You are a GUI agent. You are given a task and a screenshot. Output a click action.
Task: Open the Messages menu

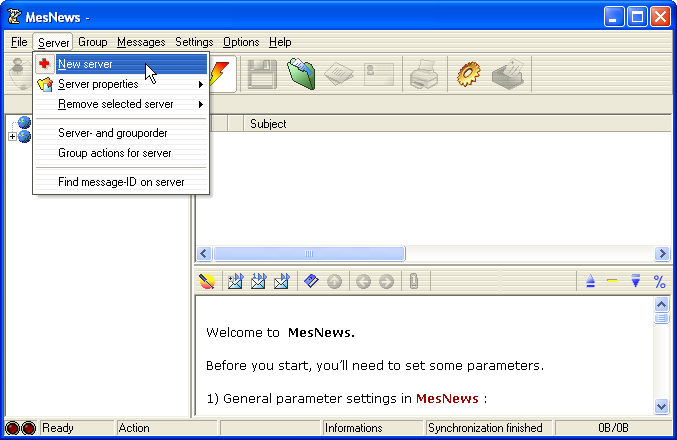(141, 42)
